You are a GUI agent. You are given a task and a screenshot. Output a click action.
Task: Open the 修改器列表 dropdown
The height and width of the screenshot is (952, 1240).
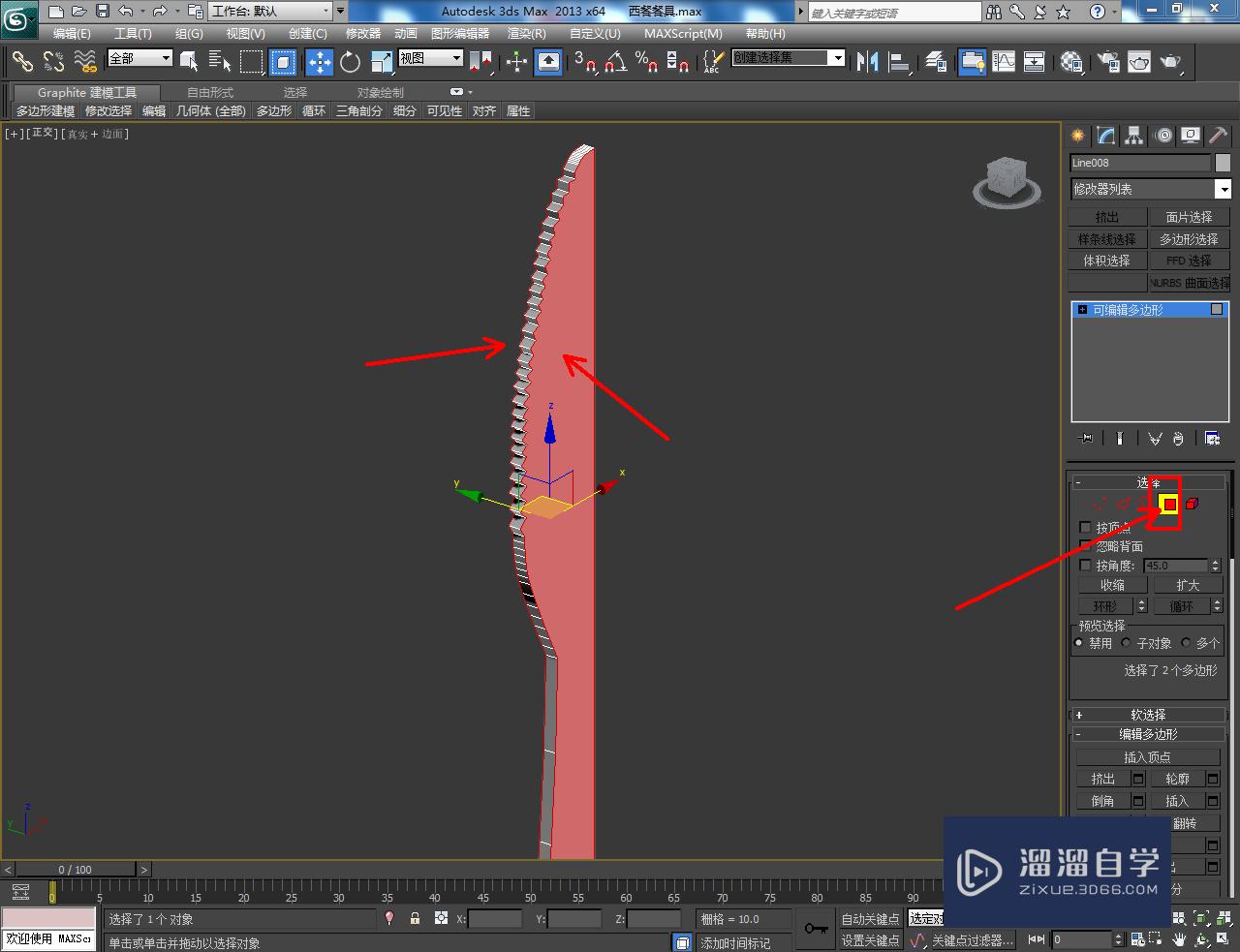pyautogui.click(x=1150, y=189)
